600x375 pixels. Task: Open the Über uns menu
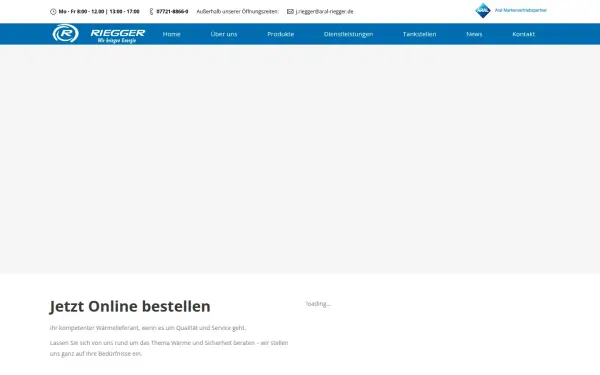pyautogui.click(x=224, y=34)
